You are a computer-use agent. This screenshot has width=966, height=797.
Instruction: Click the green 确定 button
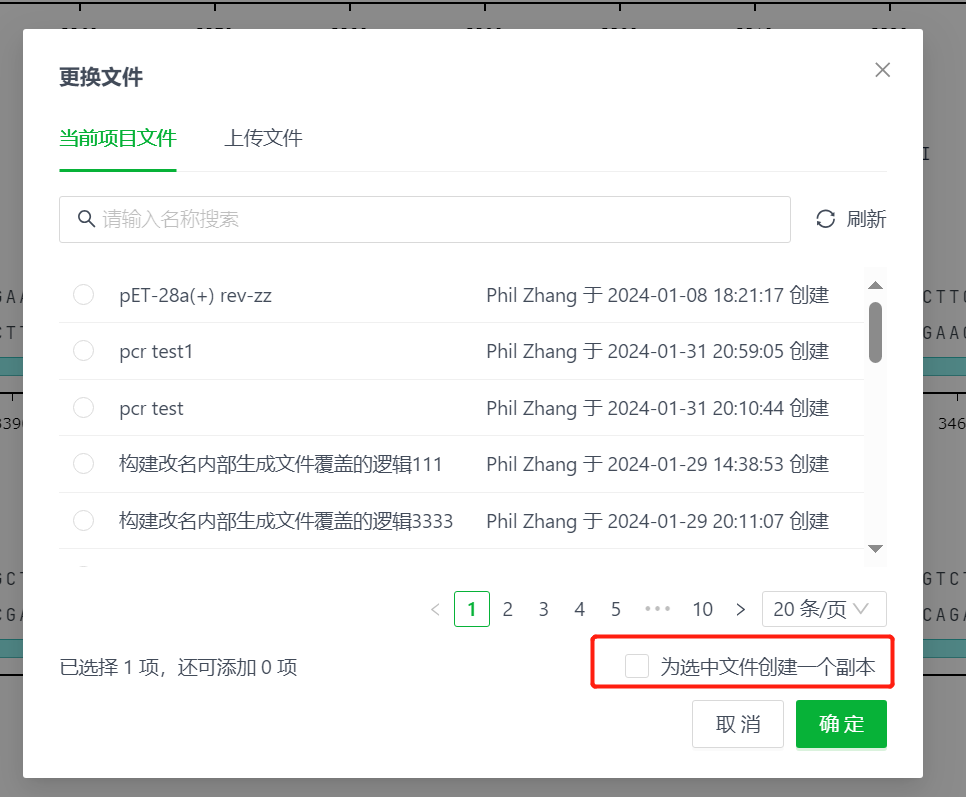tap(841, 724)
